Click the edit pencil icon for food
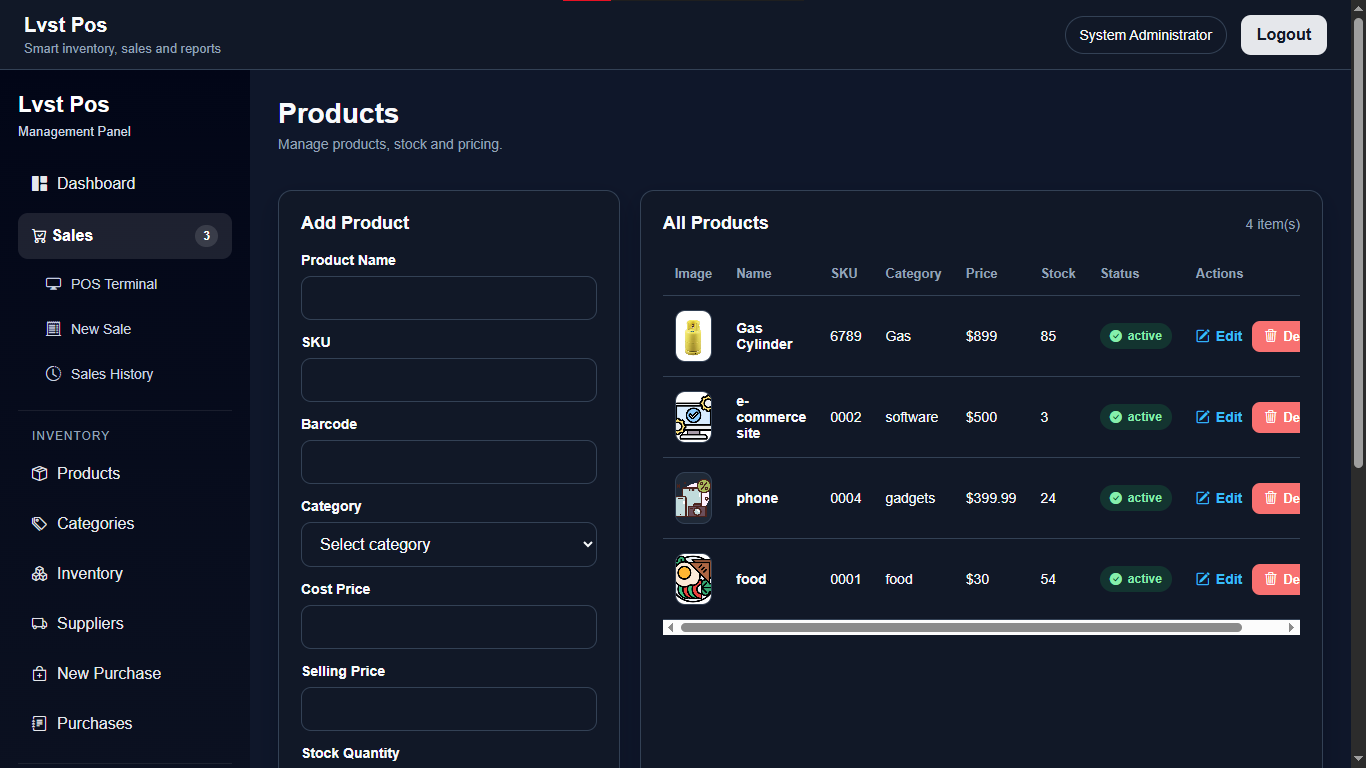Viewport: 1366px width, 768px height. 1203,579
